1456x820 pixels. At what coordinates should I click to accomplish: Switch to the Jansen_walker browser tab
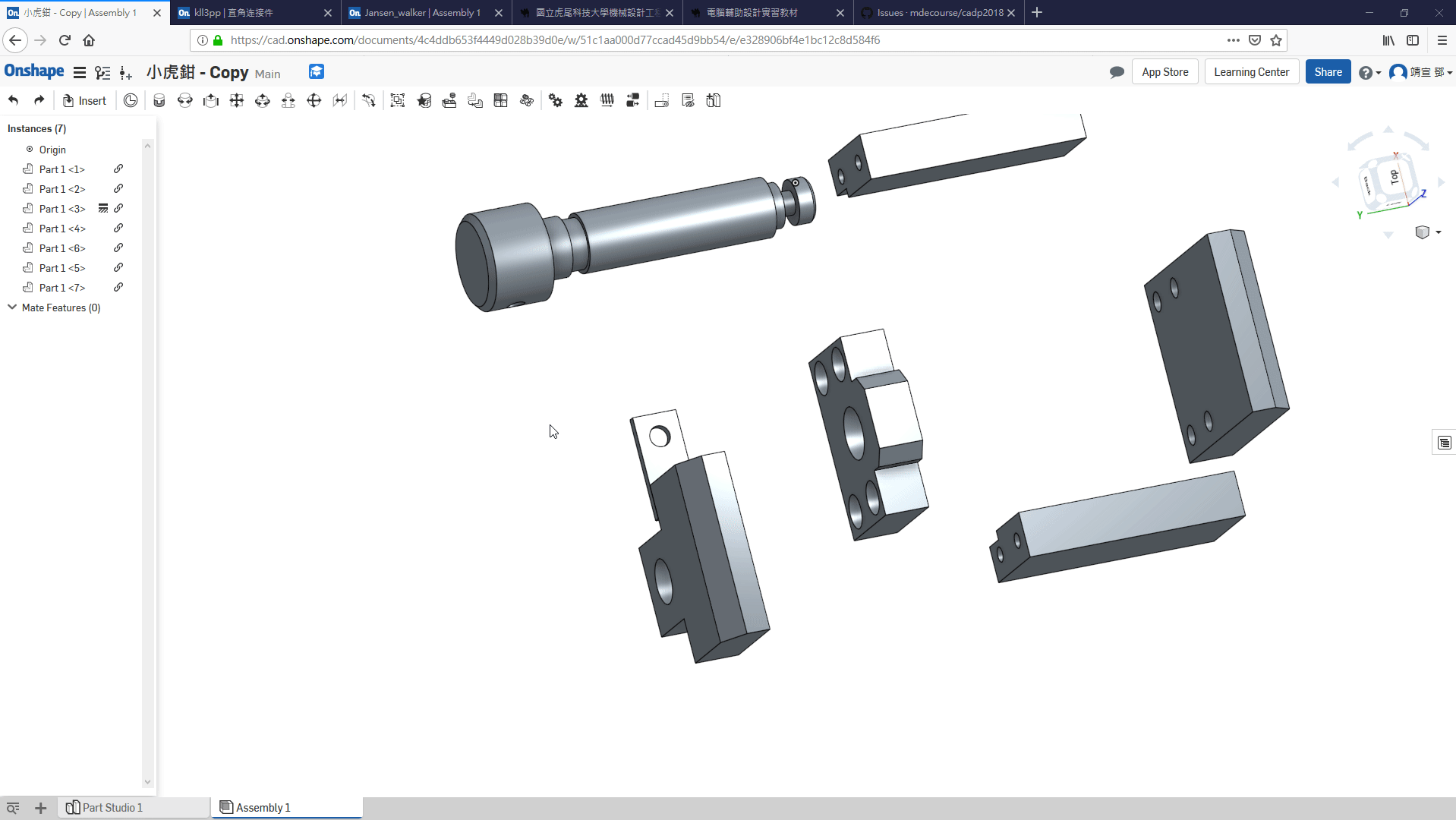click(422, 12)
